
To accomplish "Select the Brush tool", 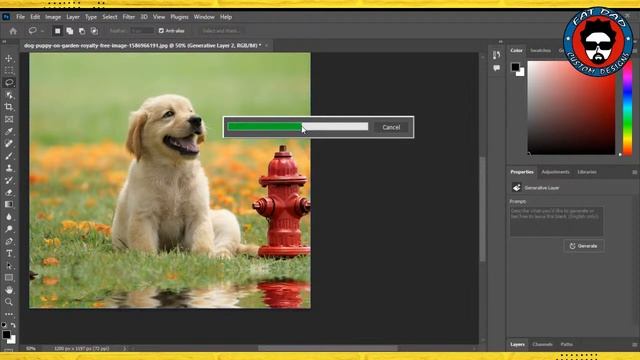I will pos(9,156).
